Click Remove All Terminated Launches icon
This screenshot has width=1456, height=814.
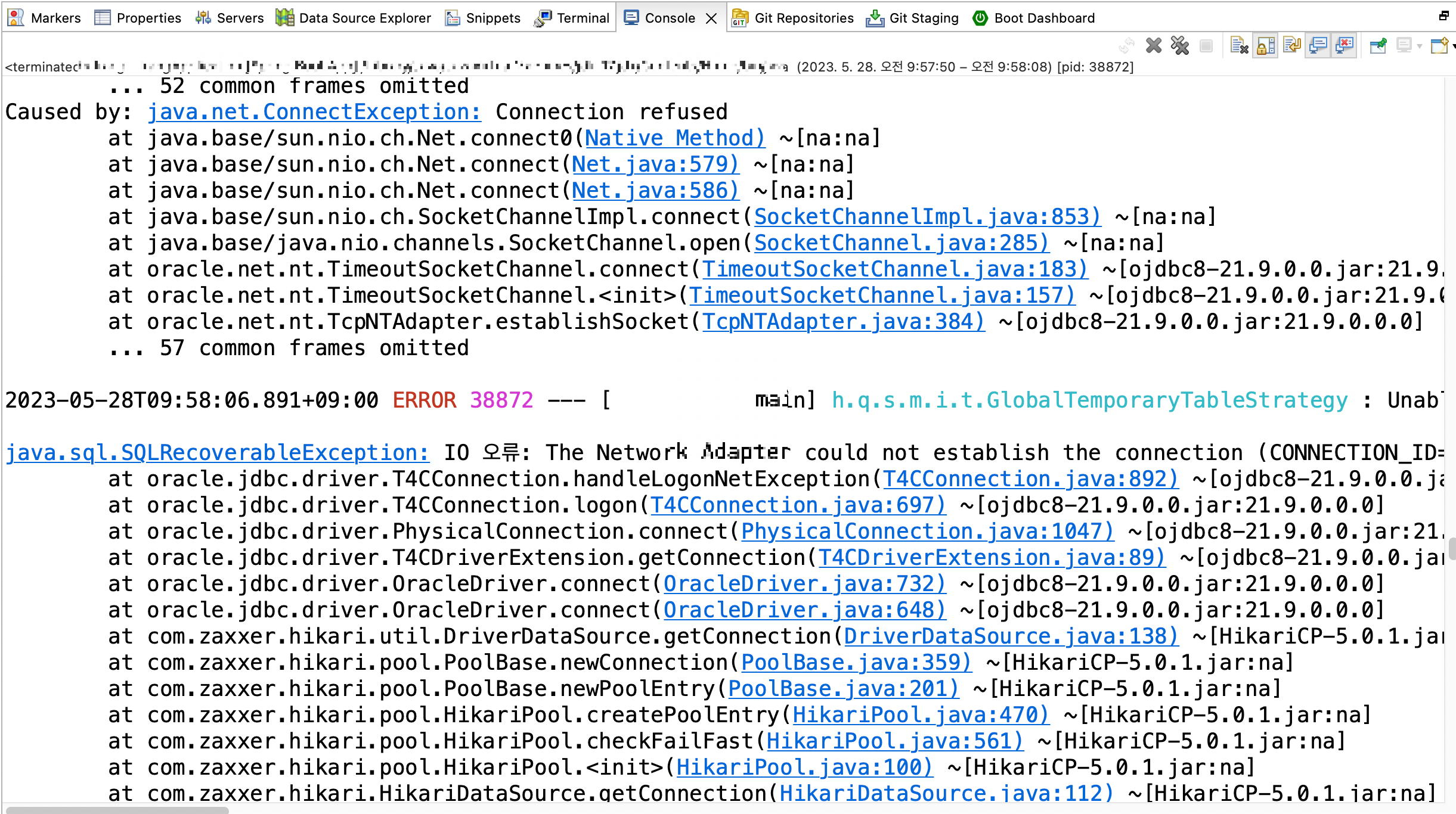coord(1180,45)
